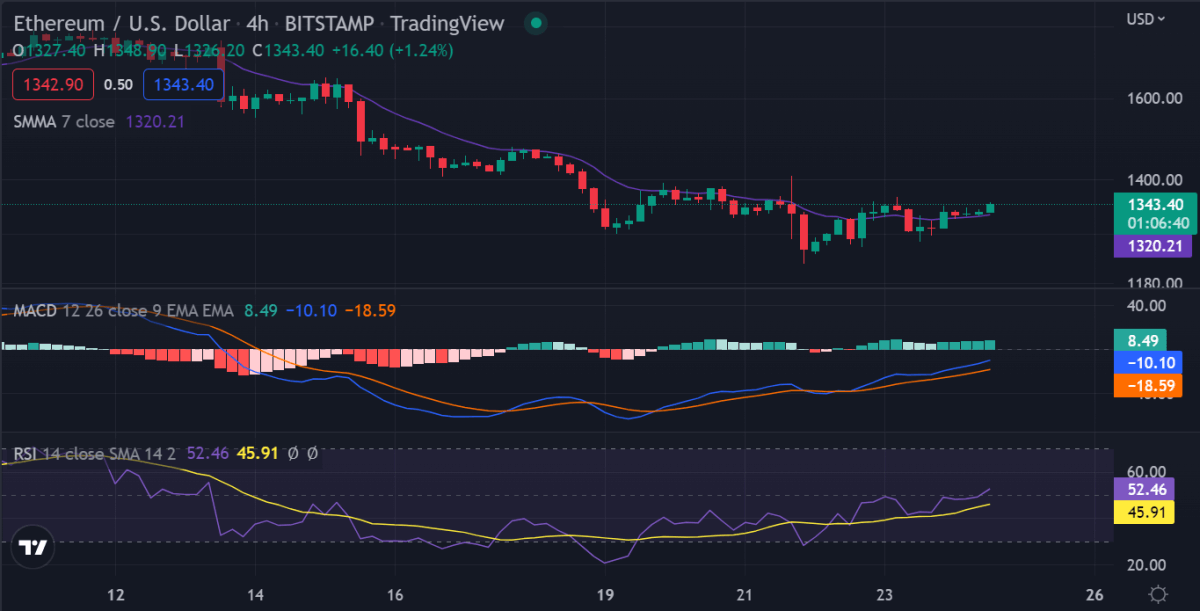Open the USD currency dropdown
The height and width of the screenshot is (611, 1200).
(1146, 19)
